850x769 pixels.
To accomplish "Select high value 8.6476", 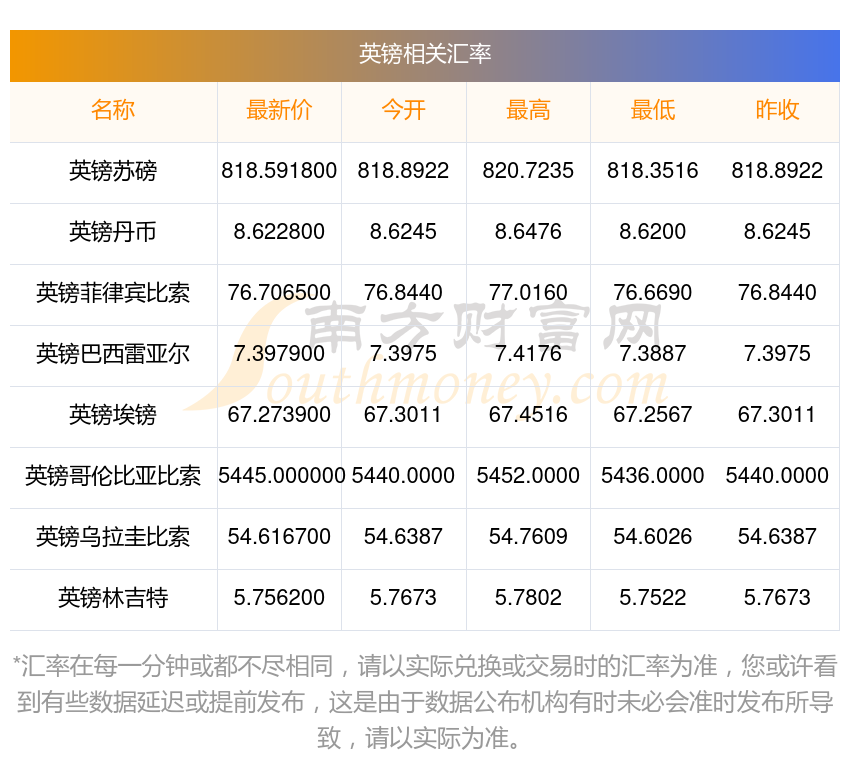I will 528,232.
